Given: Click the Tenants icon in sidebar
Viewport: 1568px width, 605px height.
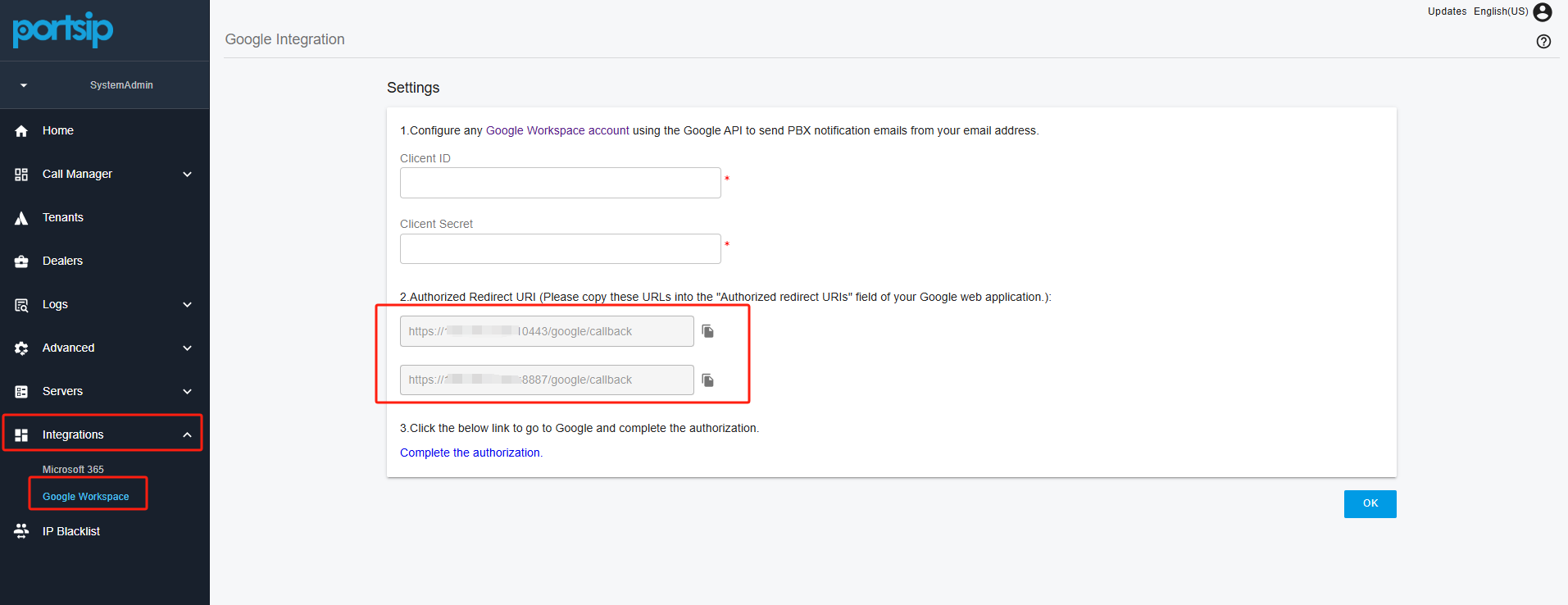Looking at the screenshot, I should (21, 218).
